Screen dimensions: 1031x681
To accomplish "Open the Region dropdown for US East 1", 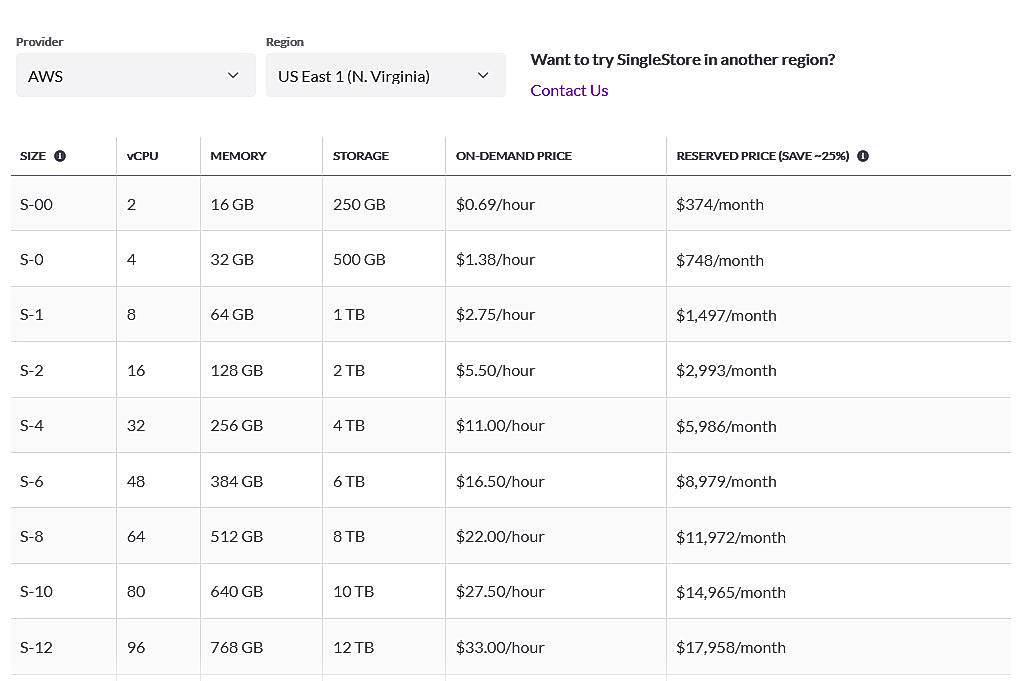I will pos(385,75).
